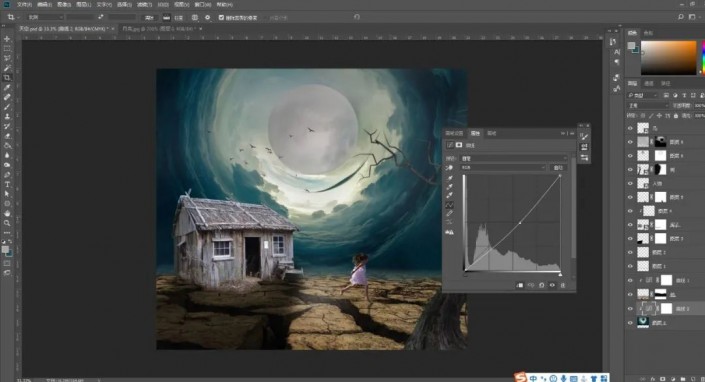Viewport: 705px width, 382px height.
Task: Click the straighten icon in options bar
Action: click(x=166, y=18)
